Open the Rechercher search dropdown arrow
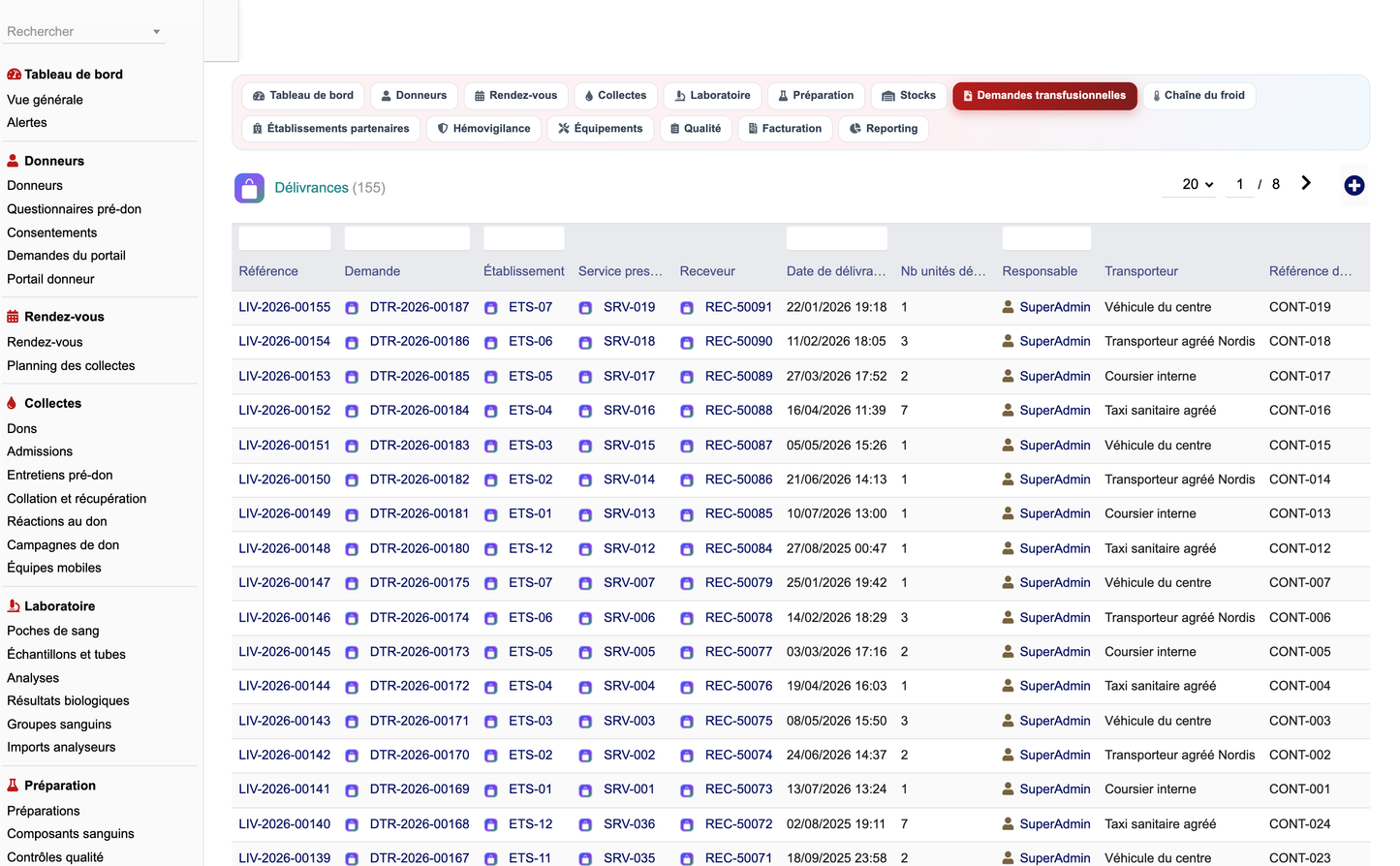 [x=156, y=32]
